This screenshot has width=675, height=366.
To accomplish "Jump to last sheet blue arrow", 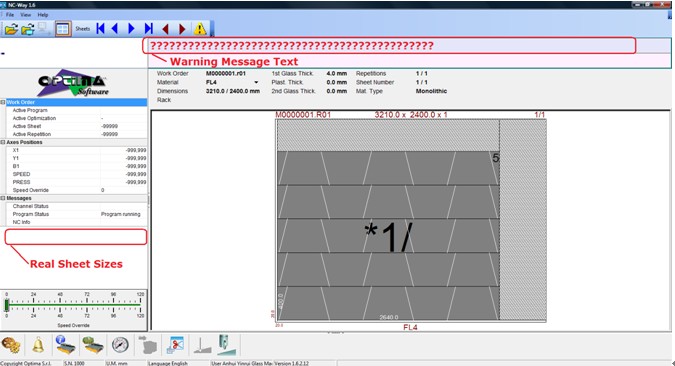I will click(149, 29).
